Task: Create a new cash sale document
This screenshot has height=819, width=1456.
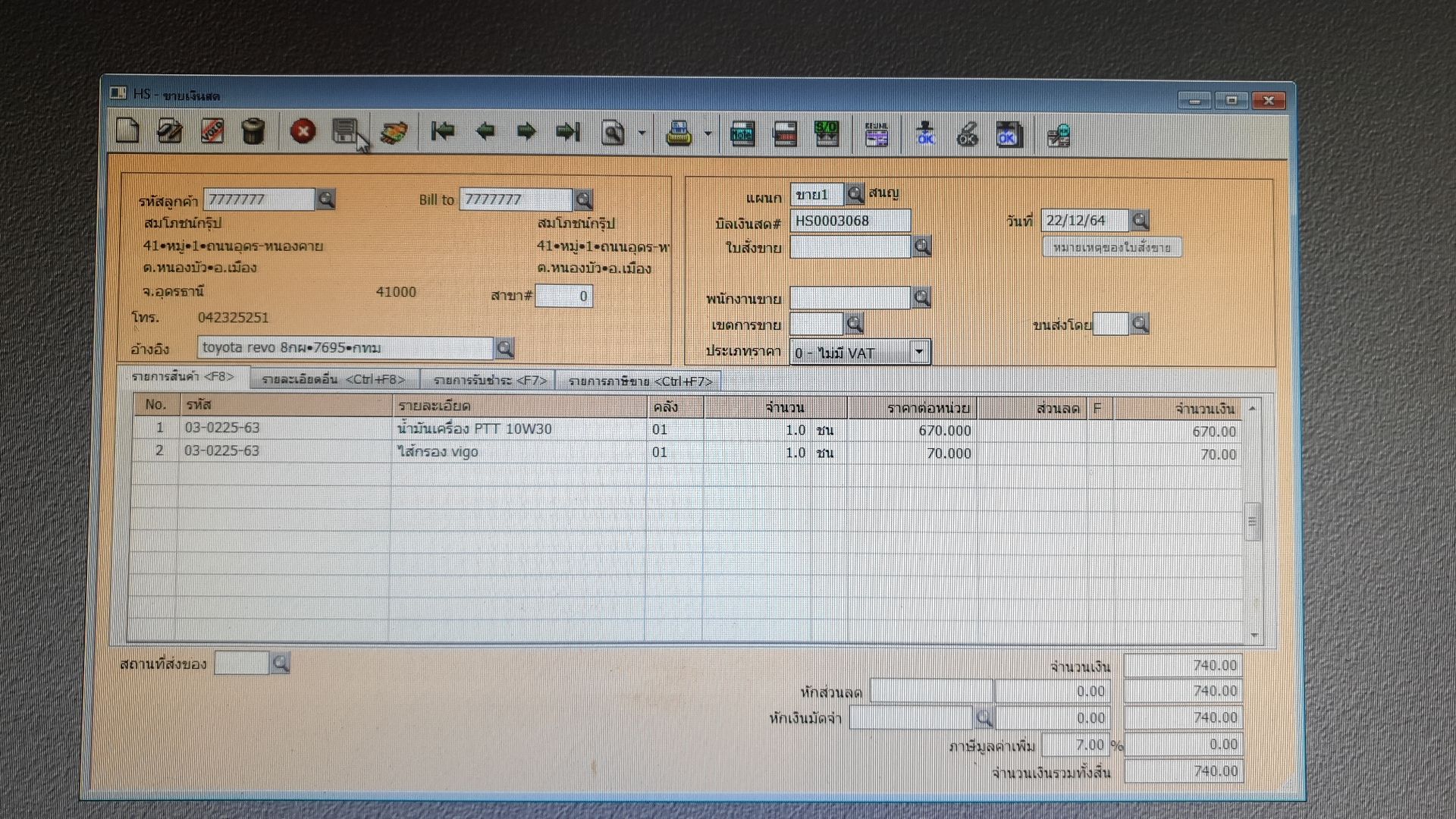Action: [x=127, y=130]
